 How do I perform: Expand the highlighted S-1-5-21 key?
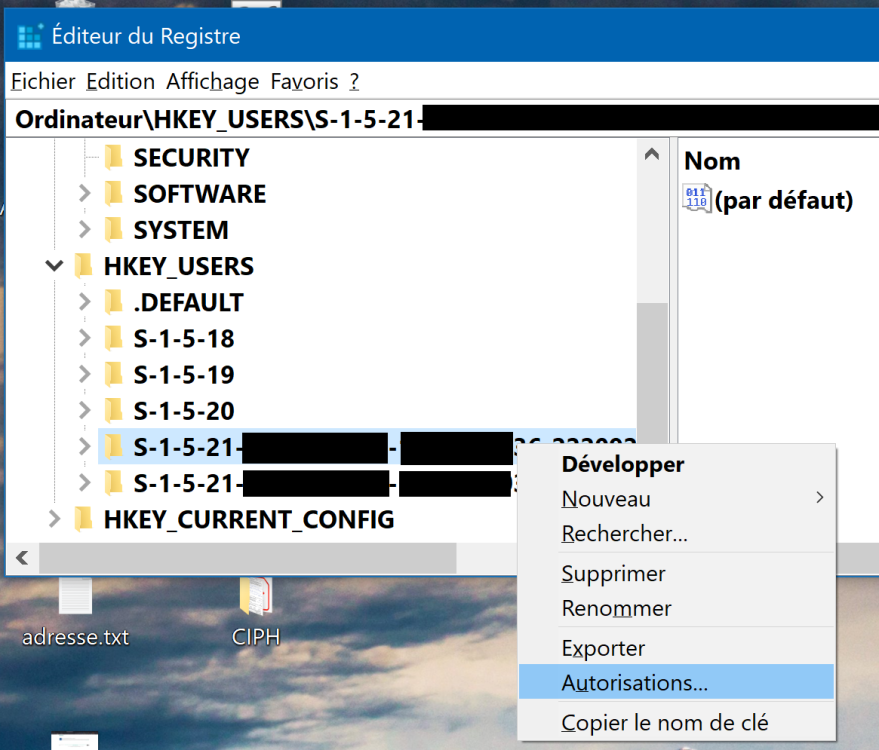point(85,447)
